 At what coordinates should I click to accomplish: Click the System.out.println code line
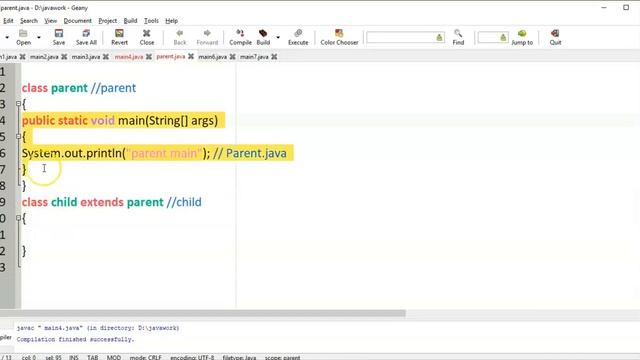coord(154,153)
